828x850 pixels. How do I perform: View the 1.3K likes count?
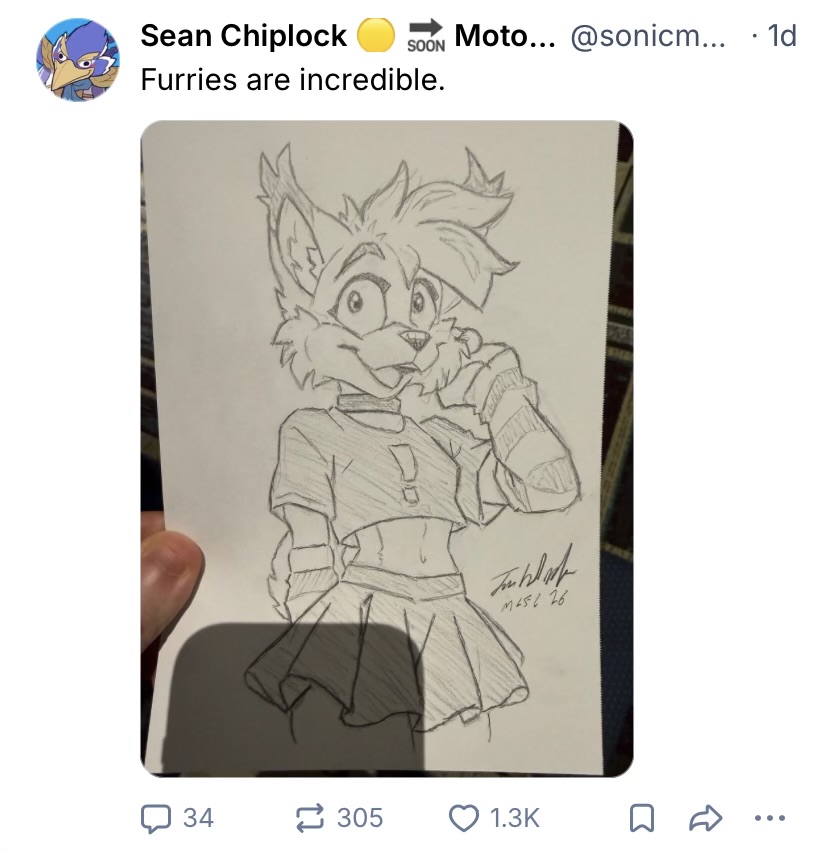(x=515, y=818)
